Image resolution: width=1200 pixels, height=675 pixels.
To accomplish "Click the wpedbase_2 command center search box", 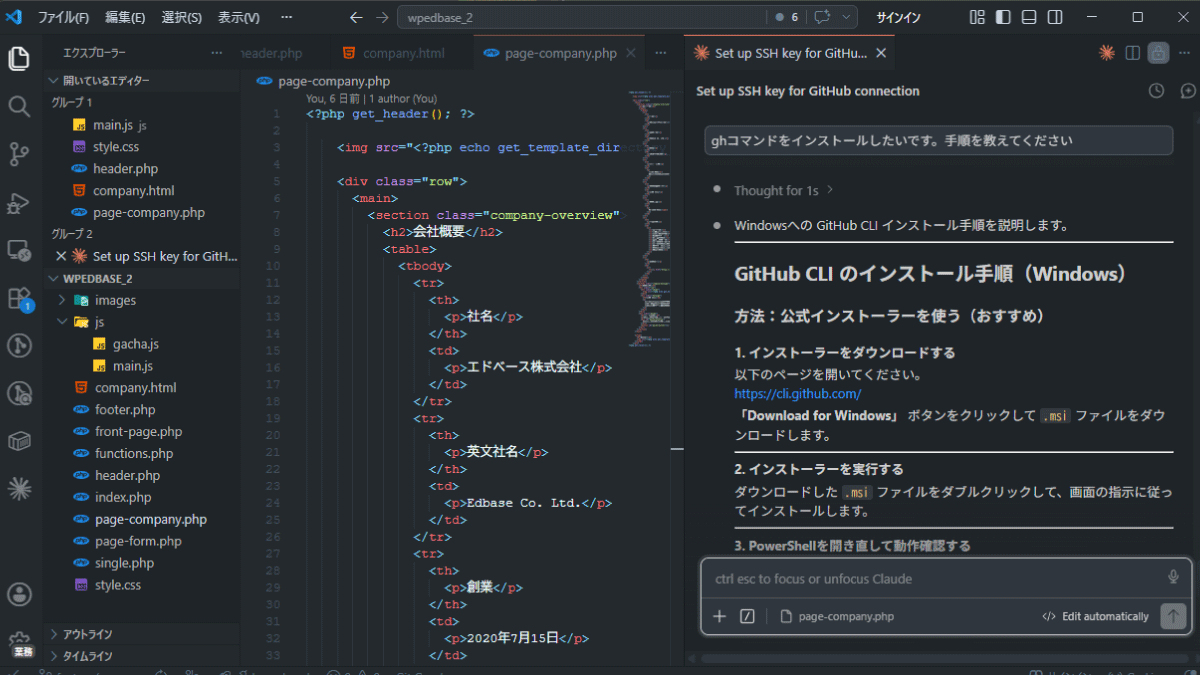I will point(580,17).
